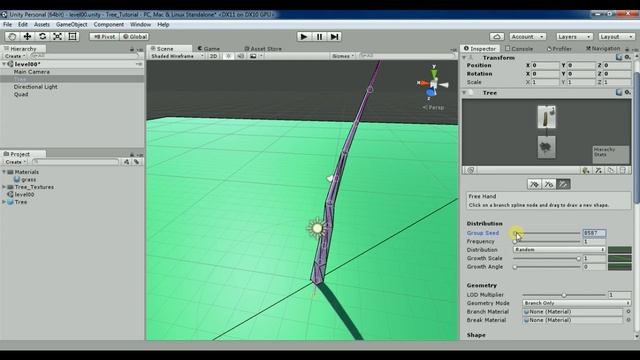Viewport: 640px width, 360px height.
Task: Toggle Hierarchy panel lock icon
Action: coord(132,49)
